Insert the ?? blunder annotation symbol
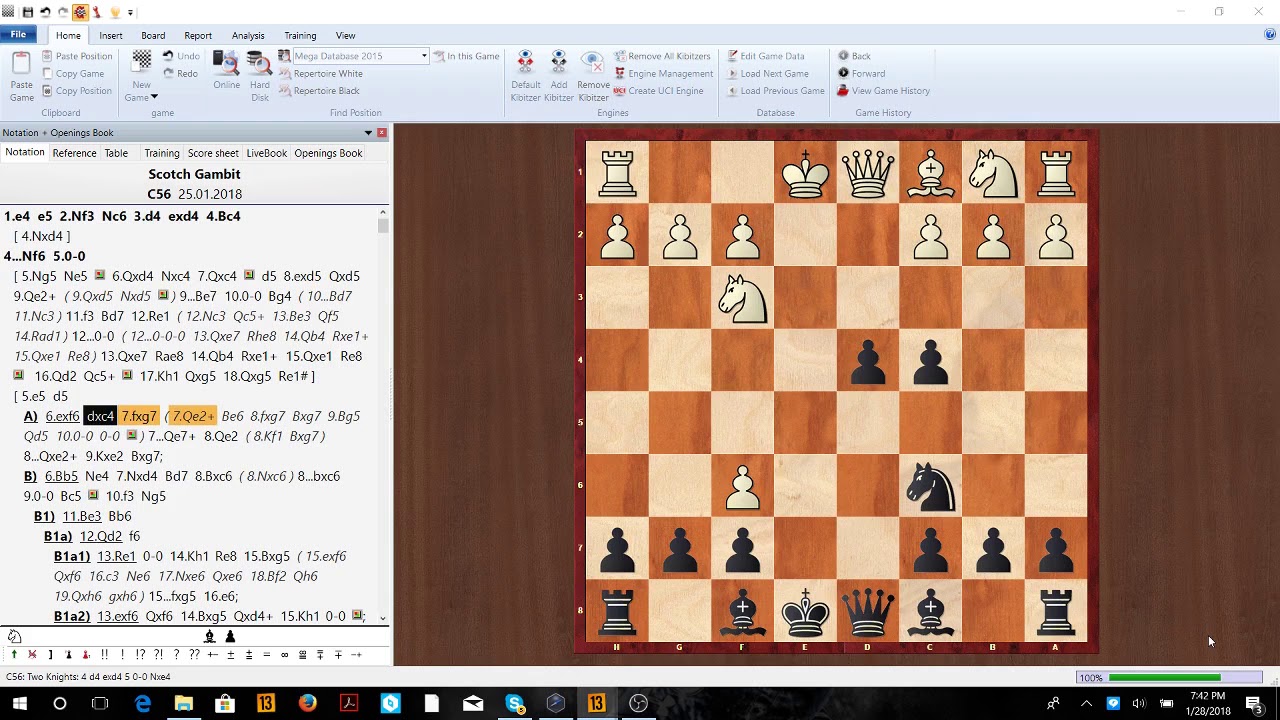The height and width of the screenshot is (720, 1280). click(x=194, y=655)
